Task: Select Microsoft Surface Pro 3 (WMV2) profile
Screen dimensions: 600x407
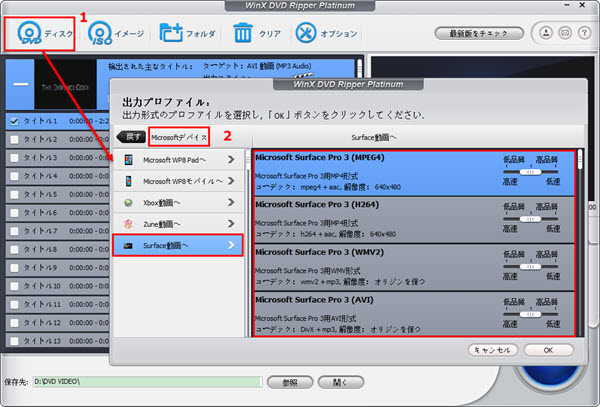Action: (x=414, y=267)
